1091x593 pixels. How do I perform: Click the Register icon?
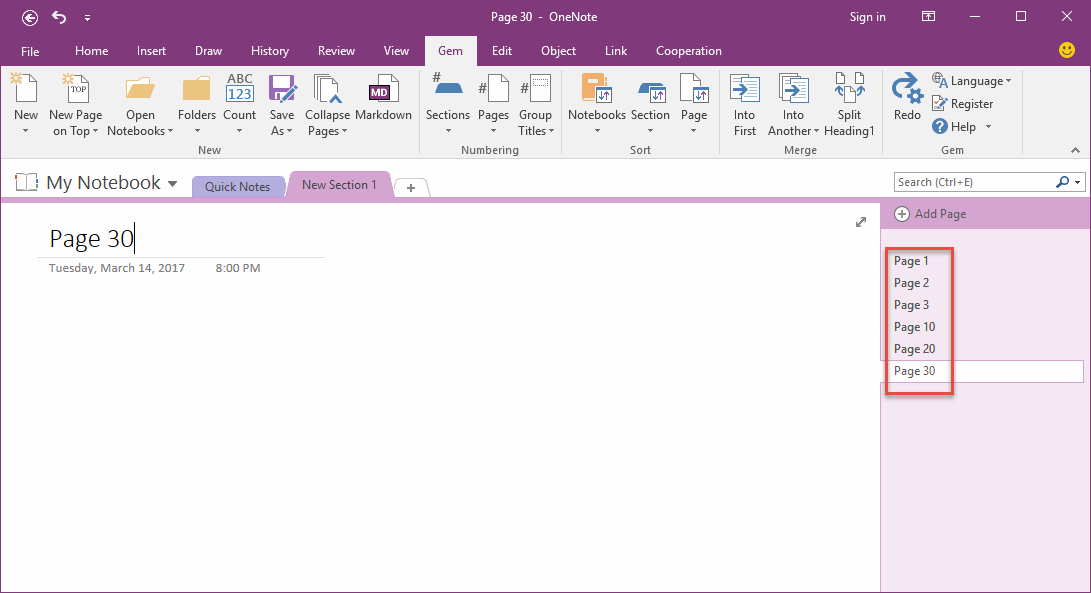click(x=939, y=104)
